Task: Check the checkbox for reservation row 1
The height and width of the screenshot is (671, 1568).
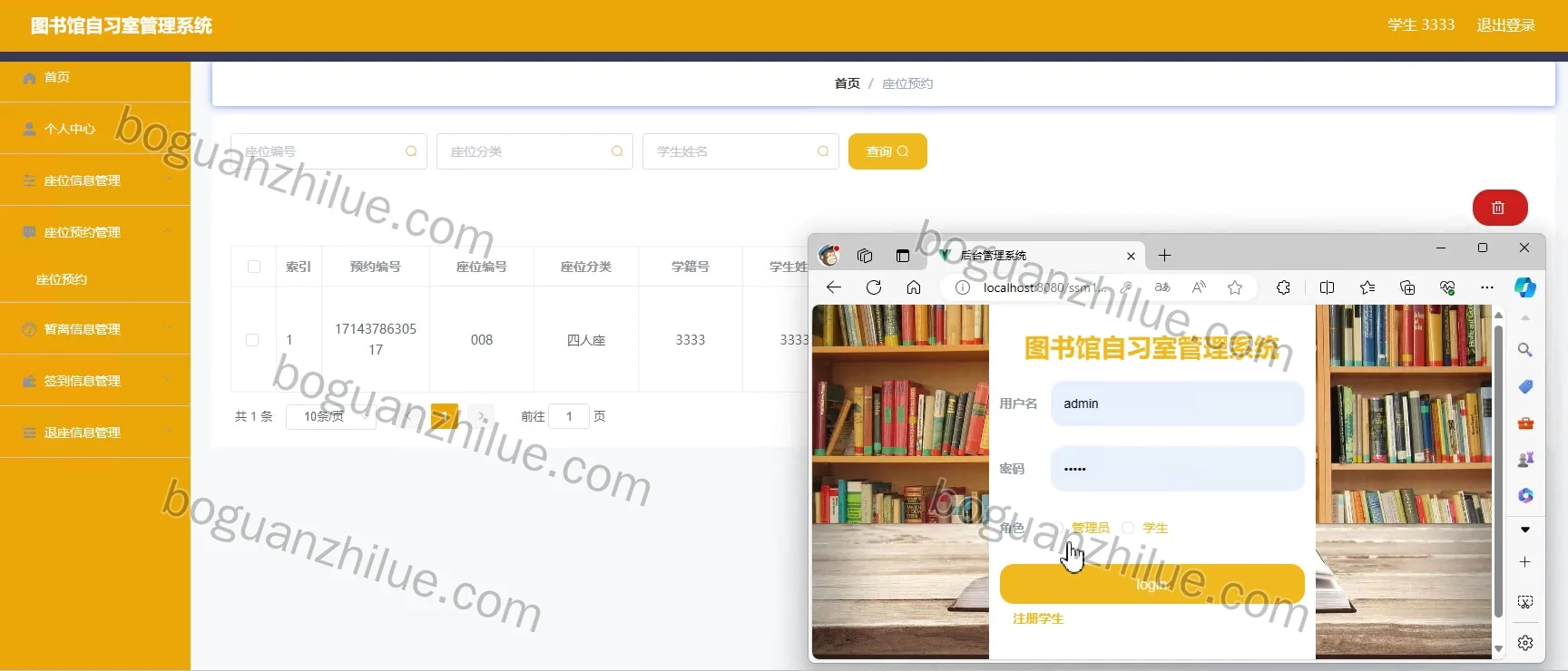Action: click(x=252, y=340)
